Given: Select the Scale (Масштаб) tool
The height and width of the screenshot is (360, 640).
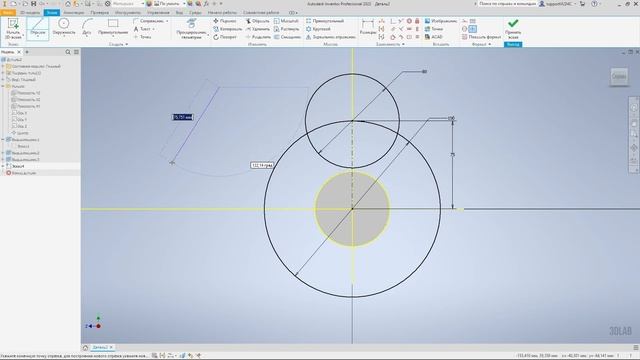Looking at the screenshot, I should pyautogui.click(x=286, y=21).
